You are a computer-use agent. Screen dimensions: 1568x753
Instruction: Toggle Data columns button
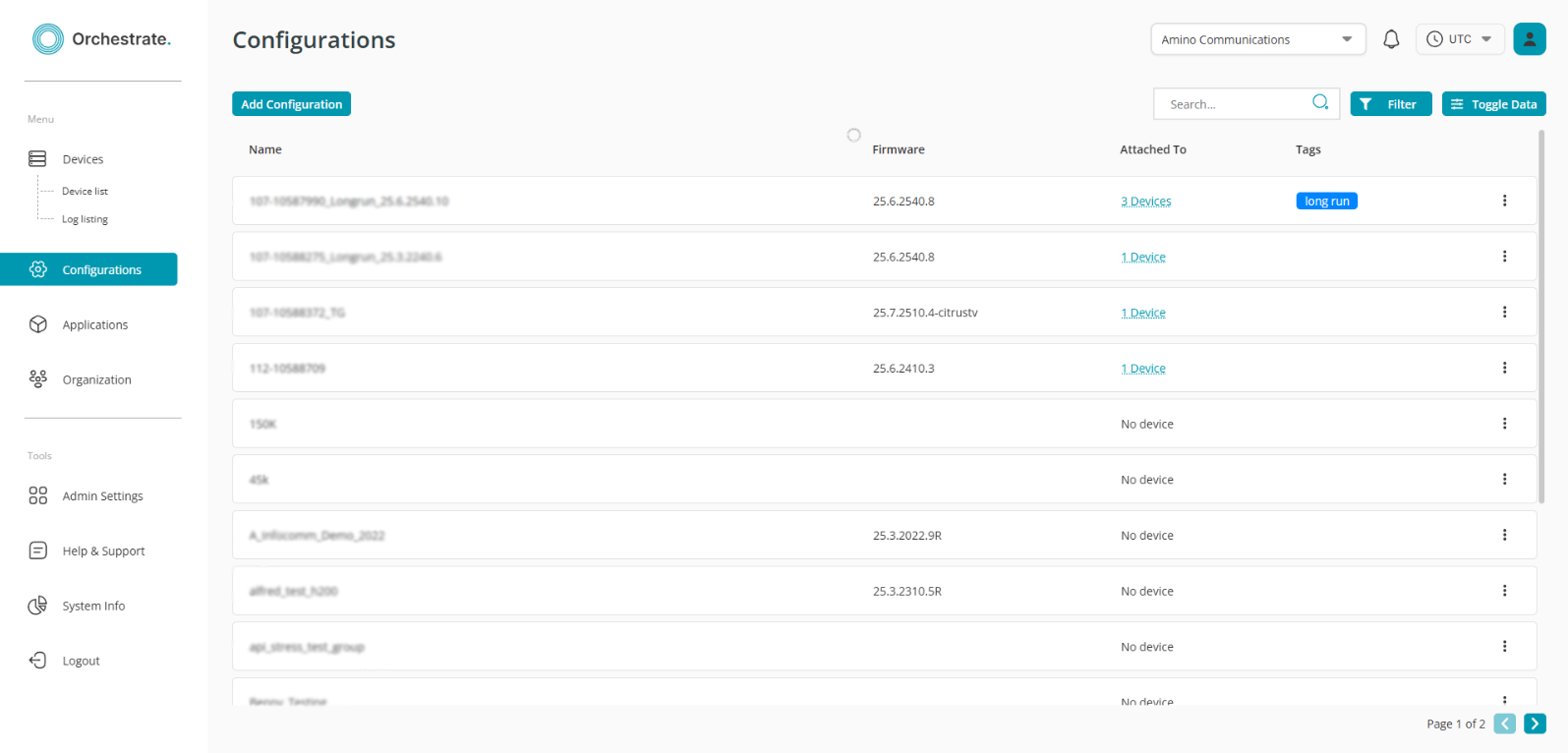tap(1493, 104)
